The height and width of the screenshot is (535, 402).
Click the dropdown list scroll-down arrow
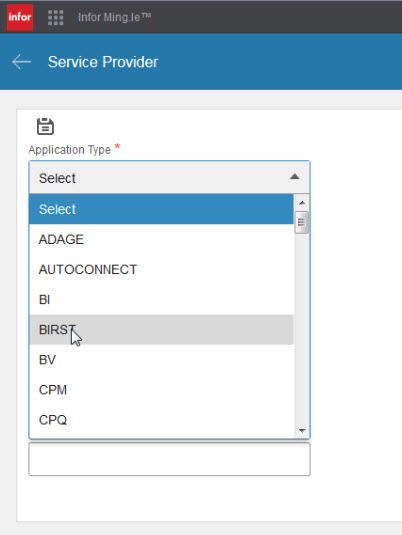[302, 431]
